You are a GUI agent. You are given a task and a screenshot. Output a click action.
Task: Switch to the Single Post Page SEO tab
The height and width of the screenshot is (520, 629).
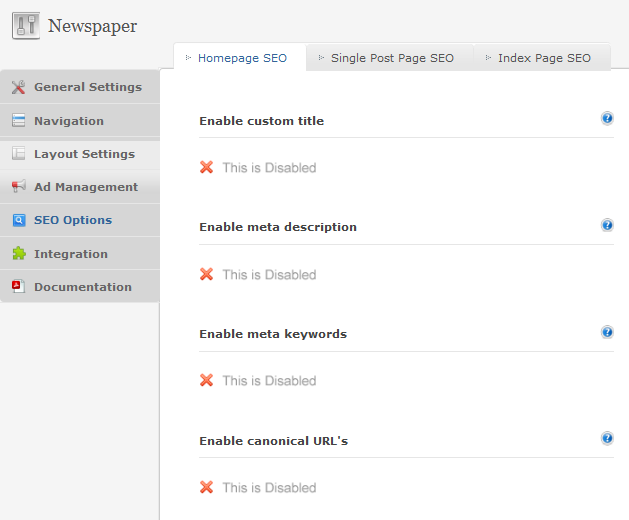[390, 58]
